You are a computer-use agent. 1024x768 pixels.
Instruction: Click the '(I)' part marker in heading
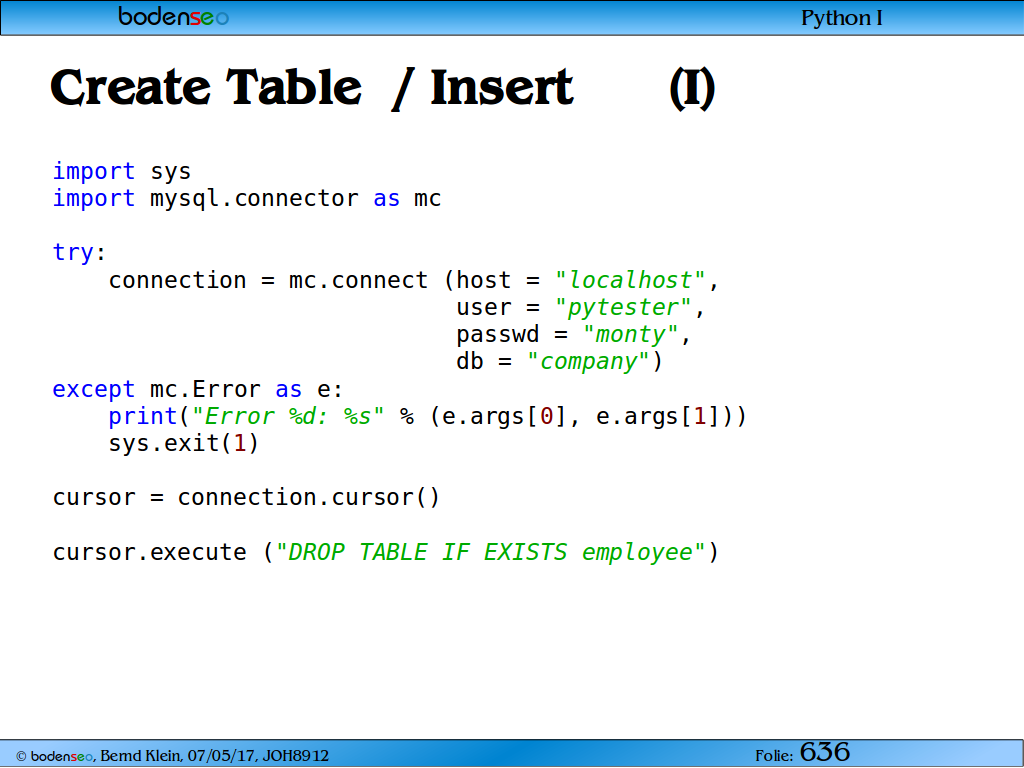click(692, 89)
